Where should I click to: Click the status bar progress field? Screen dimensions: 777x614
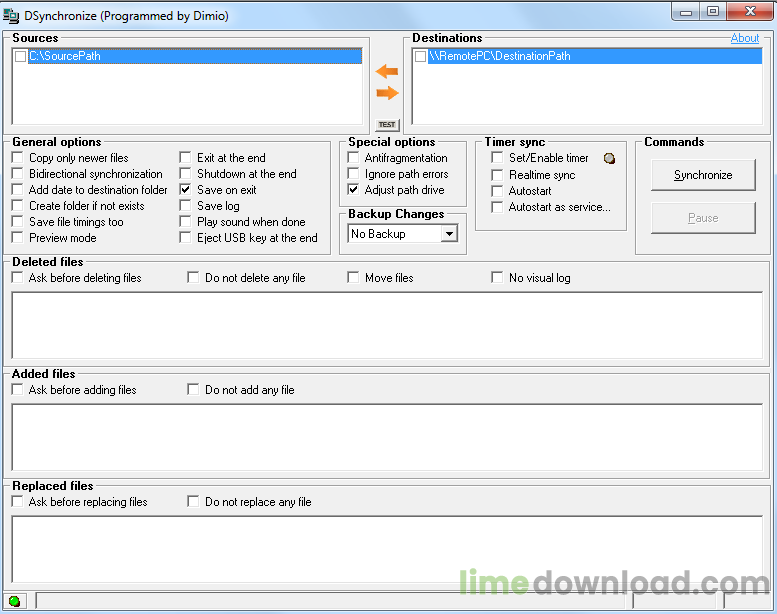pyautogui.click(x=332, y=601)
